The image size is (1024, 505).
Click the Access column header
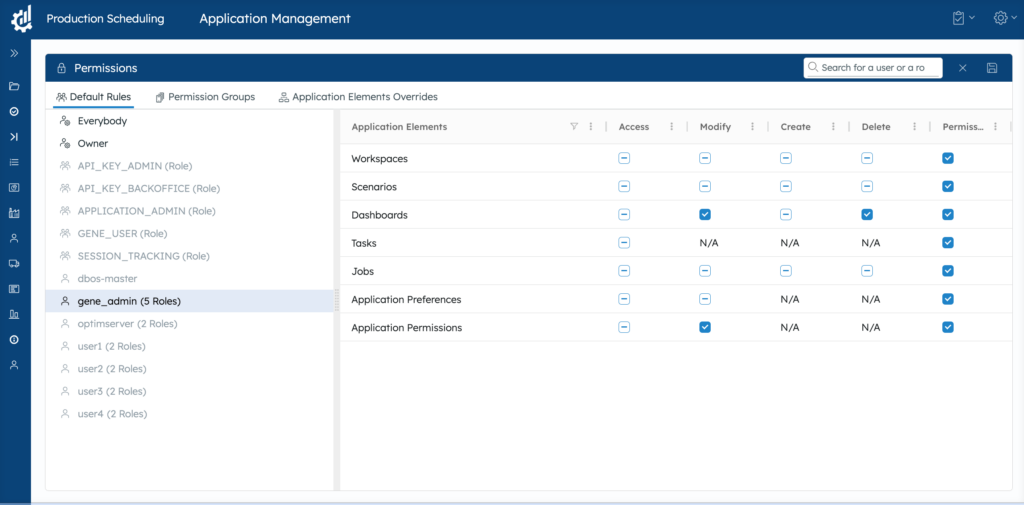(x=633, y=127)
